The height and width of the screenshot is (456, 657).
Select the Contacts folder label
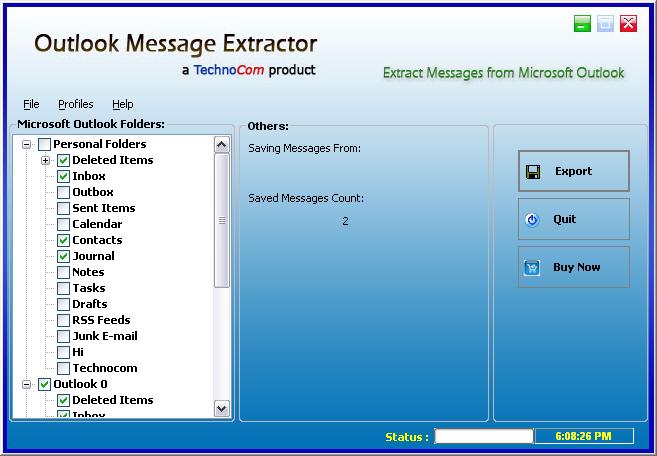(x=97, y=240)
